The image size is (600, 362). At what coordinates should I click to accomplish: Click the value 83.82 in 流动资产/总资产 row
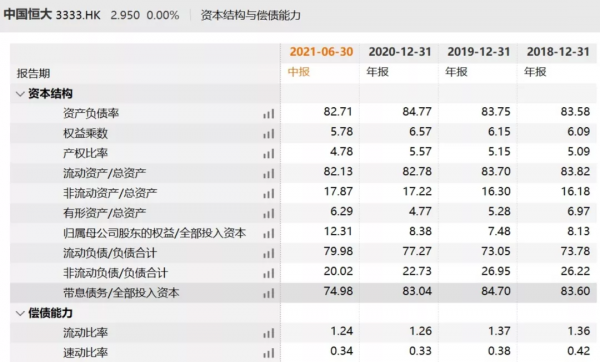575,171
